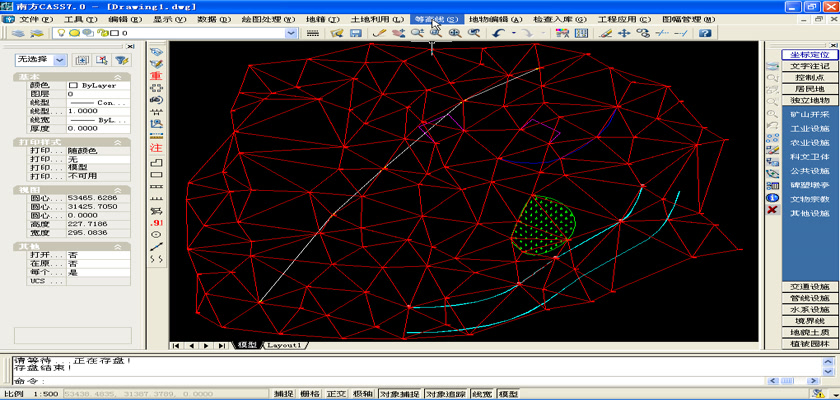
Task: Toggle 对象捕捉 object snap
Action: [400, 394]
